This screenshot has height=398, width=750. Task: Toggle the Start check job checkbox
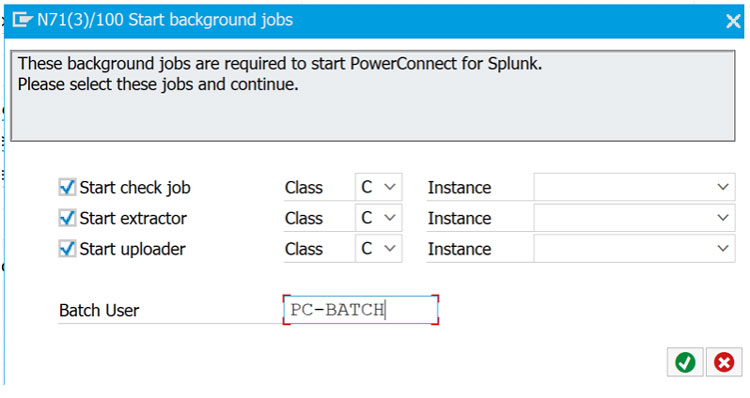click(x=67, y=187)
